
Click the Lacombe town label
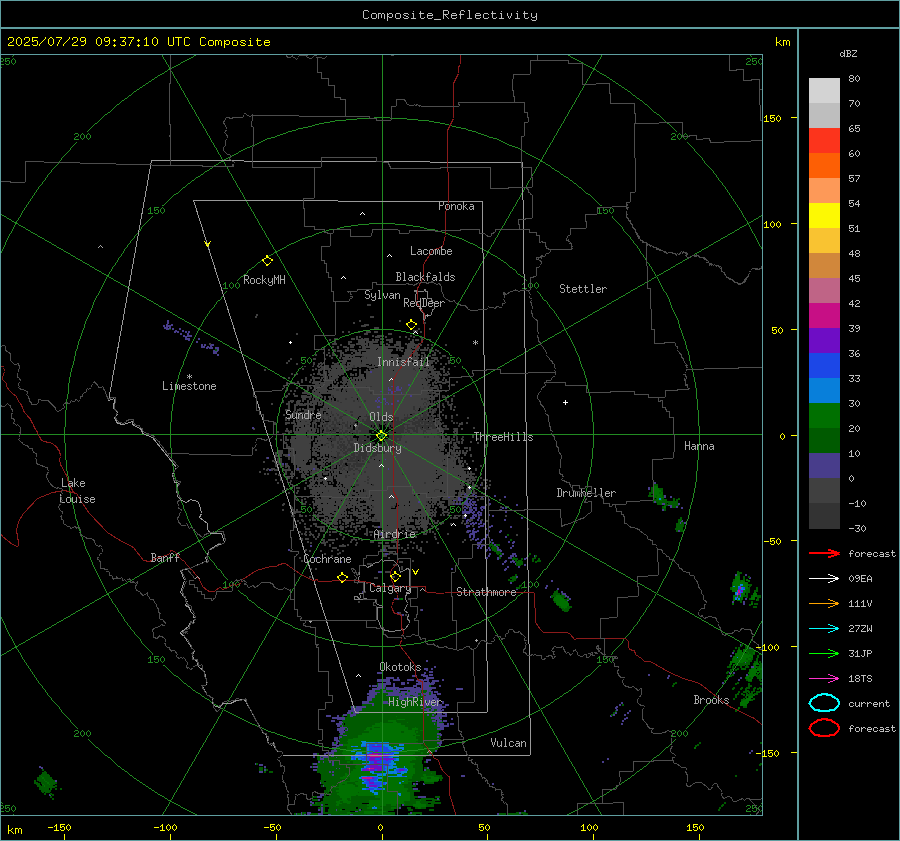[431, 251]
